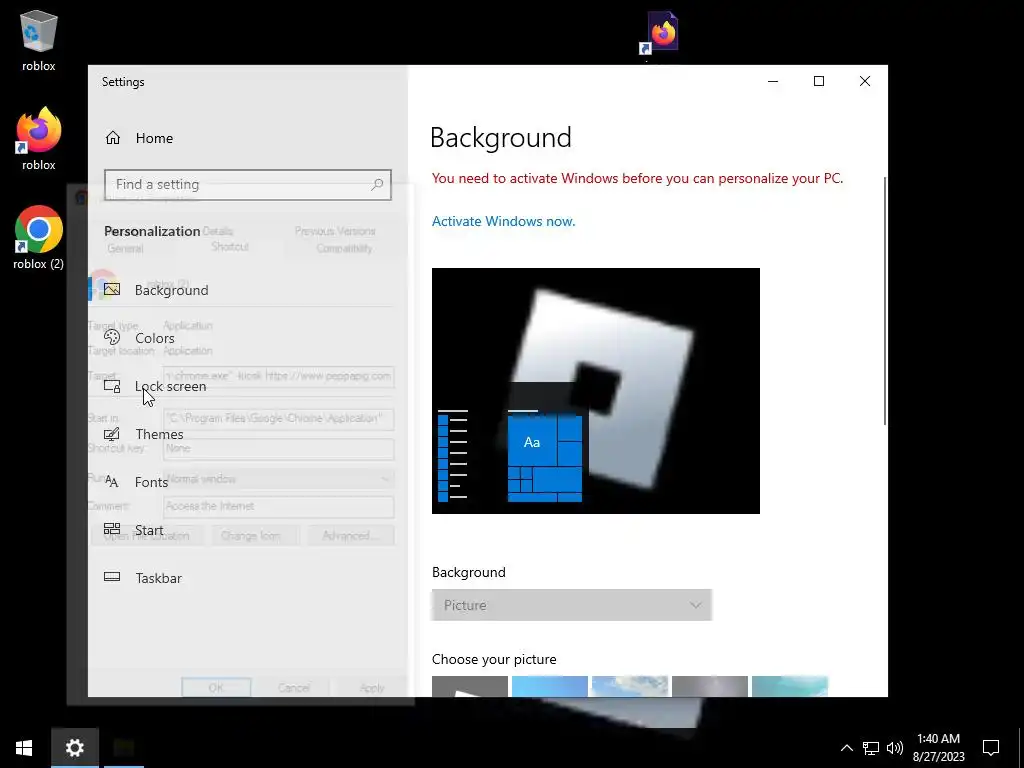Viewport: 1024px width, 768px height.
Task: Select the Chrome roblox (2) desktop shortcut
Action: tap(39, 238)
